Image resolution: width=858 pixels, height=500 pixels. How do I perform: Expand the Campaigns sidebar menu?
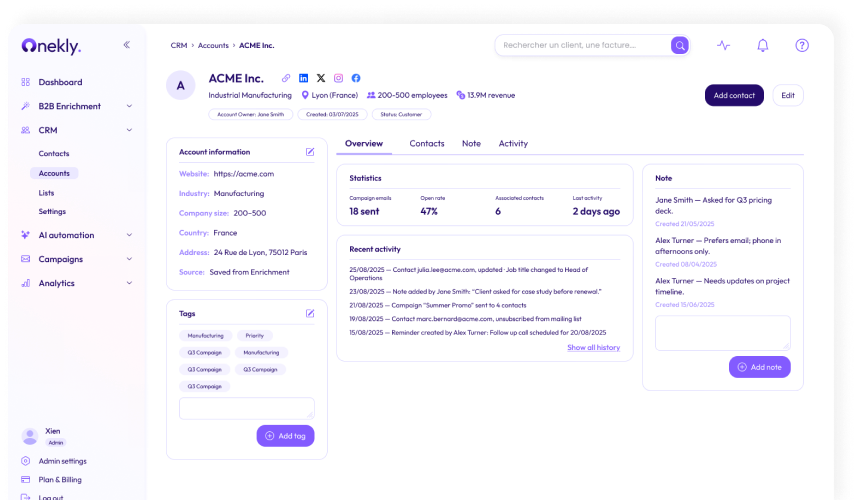pyautogui.click(x=129, y=259)
